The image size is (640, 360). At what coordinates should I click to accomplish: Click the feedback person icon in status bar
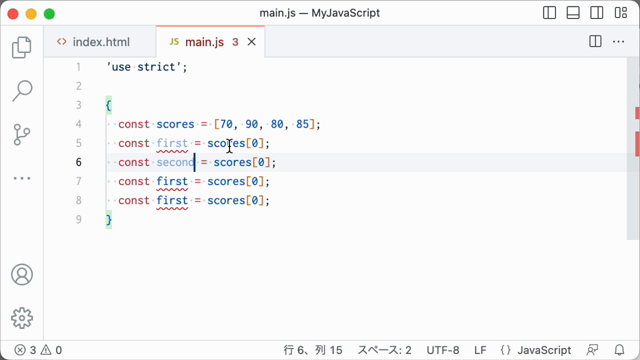592,350
